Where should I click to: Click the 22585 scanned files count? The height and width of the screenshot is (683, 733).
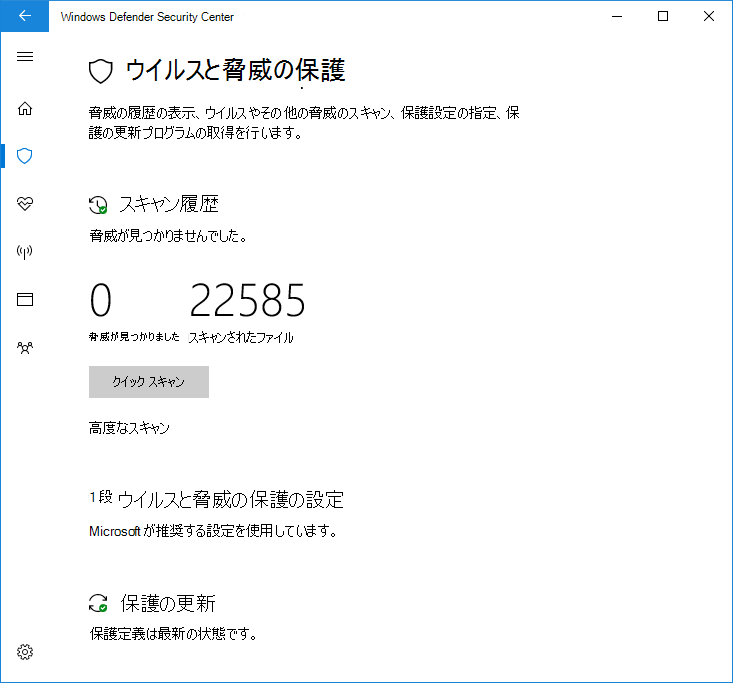pyautogui.click(x=247, y=300)
